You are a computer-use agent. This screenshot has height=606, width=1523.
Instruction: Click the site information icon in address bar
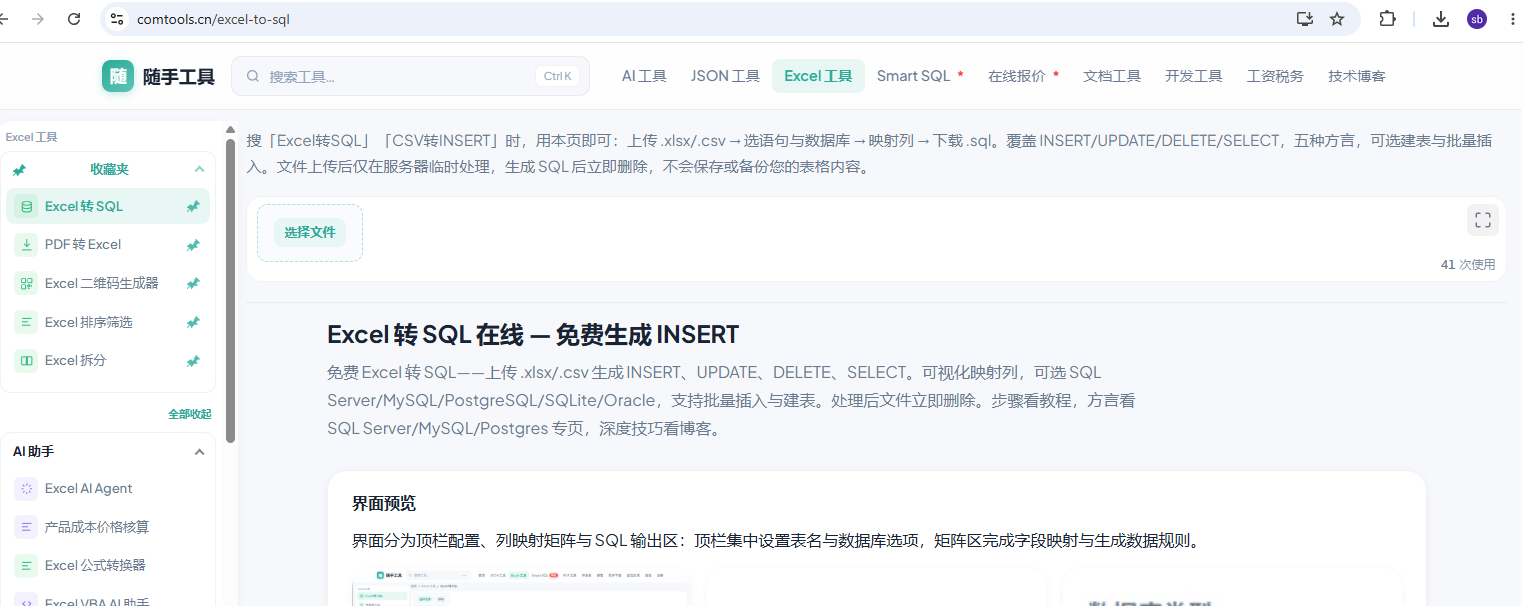pos(117,18)
